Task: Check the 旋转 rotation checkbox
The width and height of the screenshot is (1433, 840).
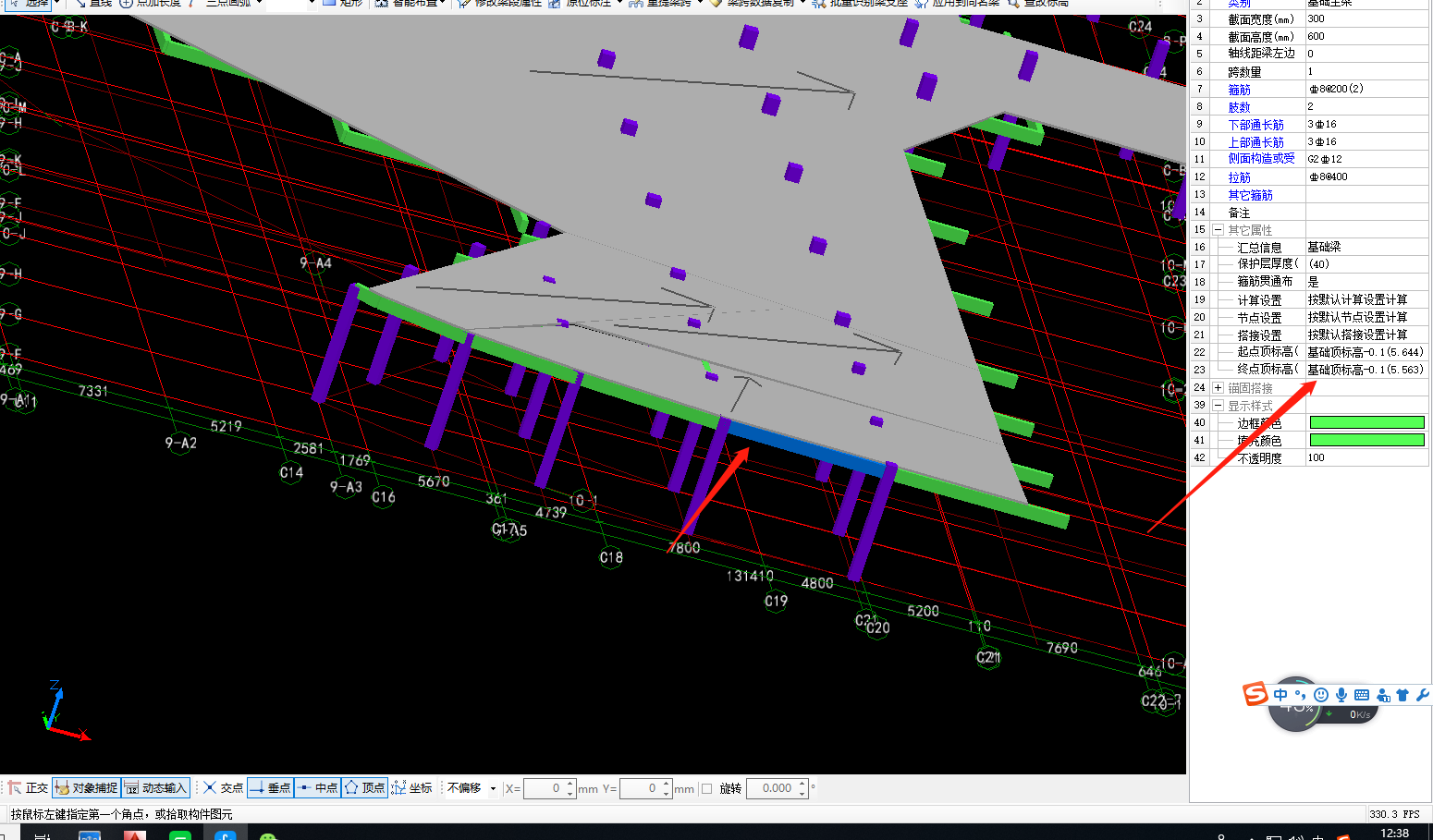Action: pyautogui.click(x=707, y=788)
